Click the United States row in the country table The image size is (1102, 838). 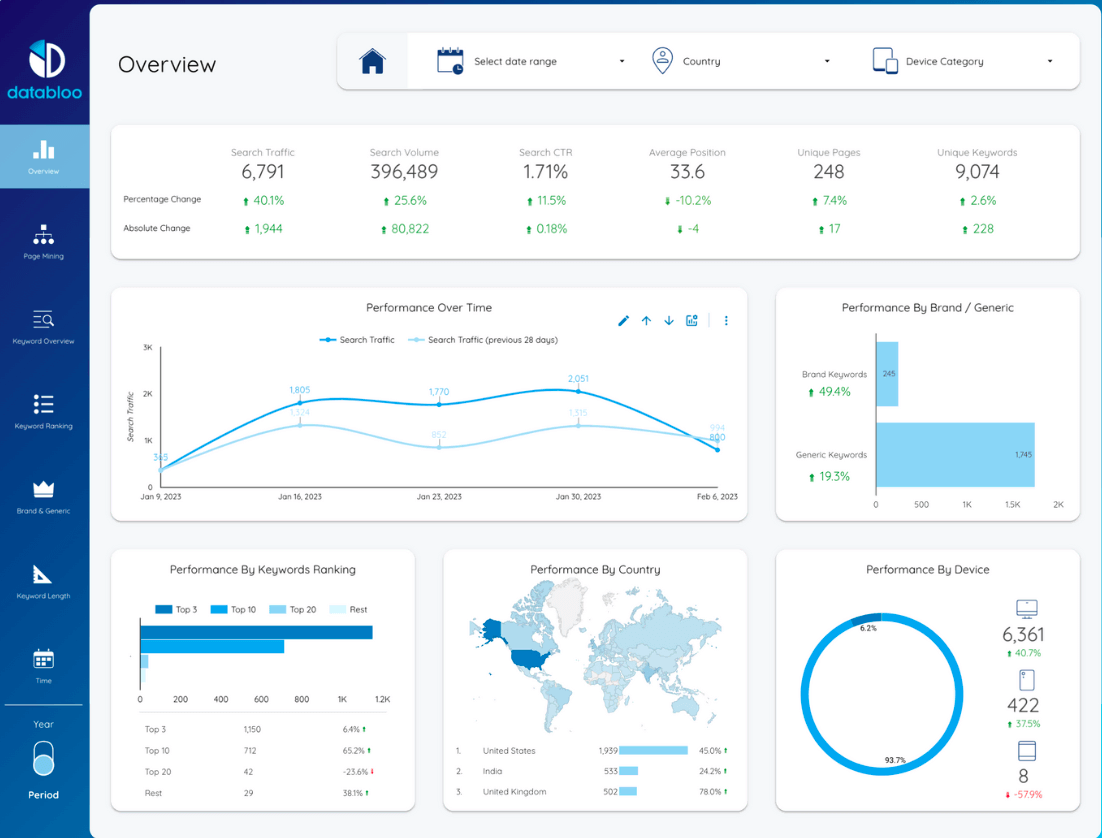click(592, 751)
